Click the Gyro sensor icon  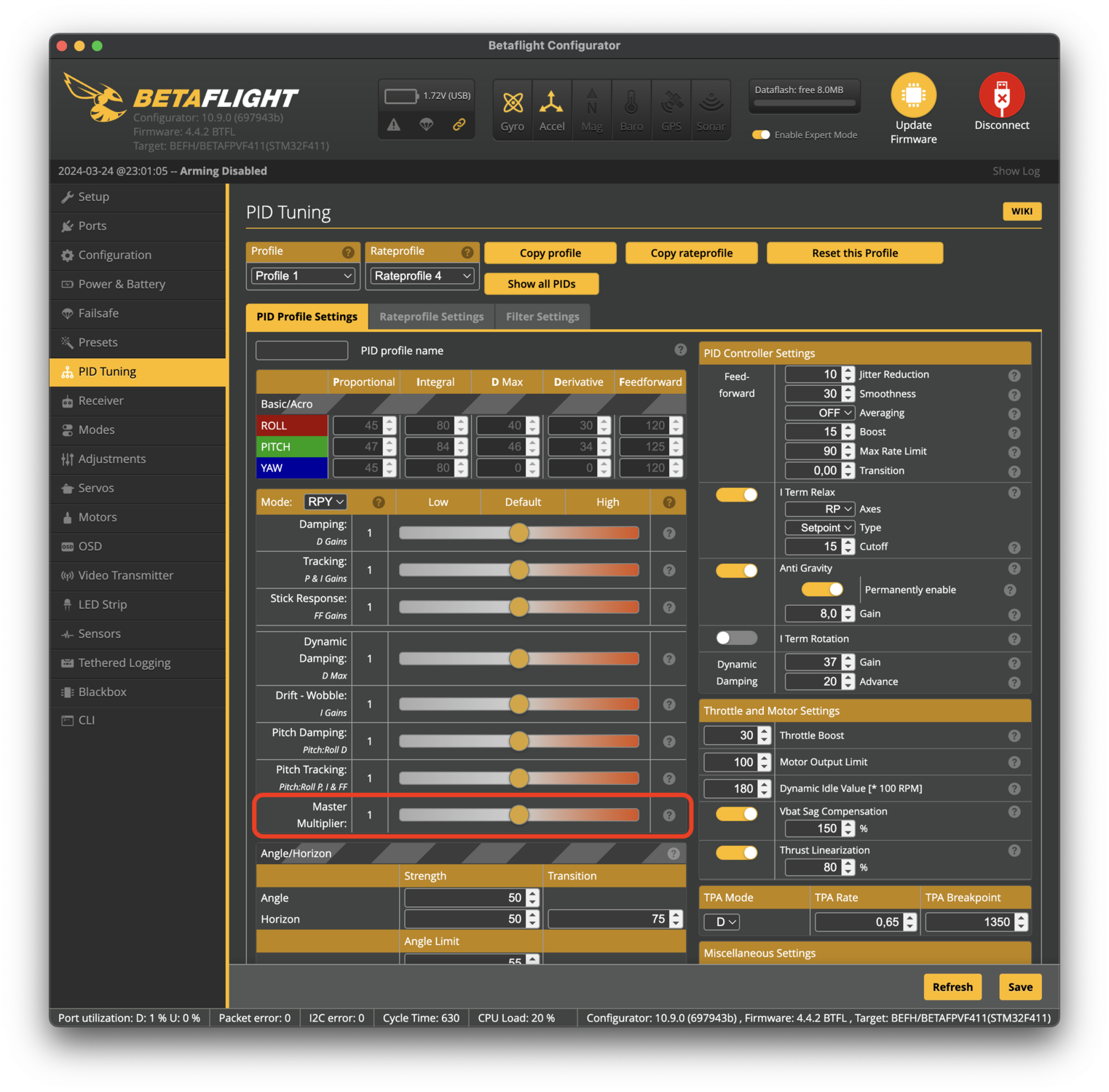(513, 103)
